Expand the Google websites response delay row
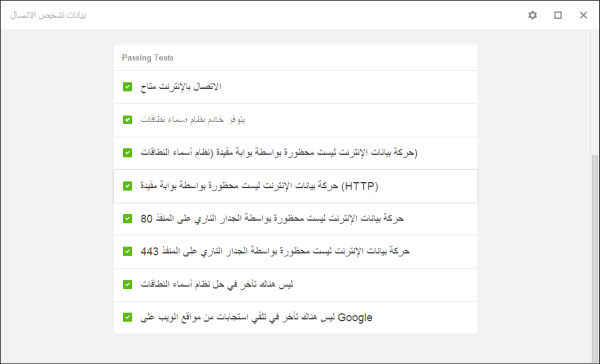 click(x=295, y=318)
